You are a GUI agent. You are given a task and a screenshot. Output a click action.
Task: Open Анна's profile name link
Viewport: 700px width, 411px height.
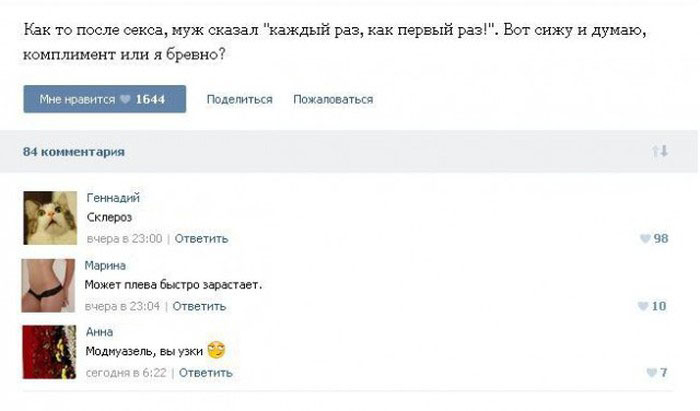[99, 332]
